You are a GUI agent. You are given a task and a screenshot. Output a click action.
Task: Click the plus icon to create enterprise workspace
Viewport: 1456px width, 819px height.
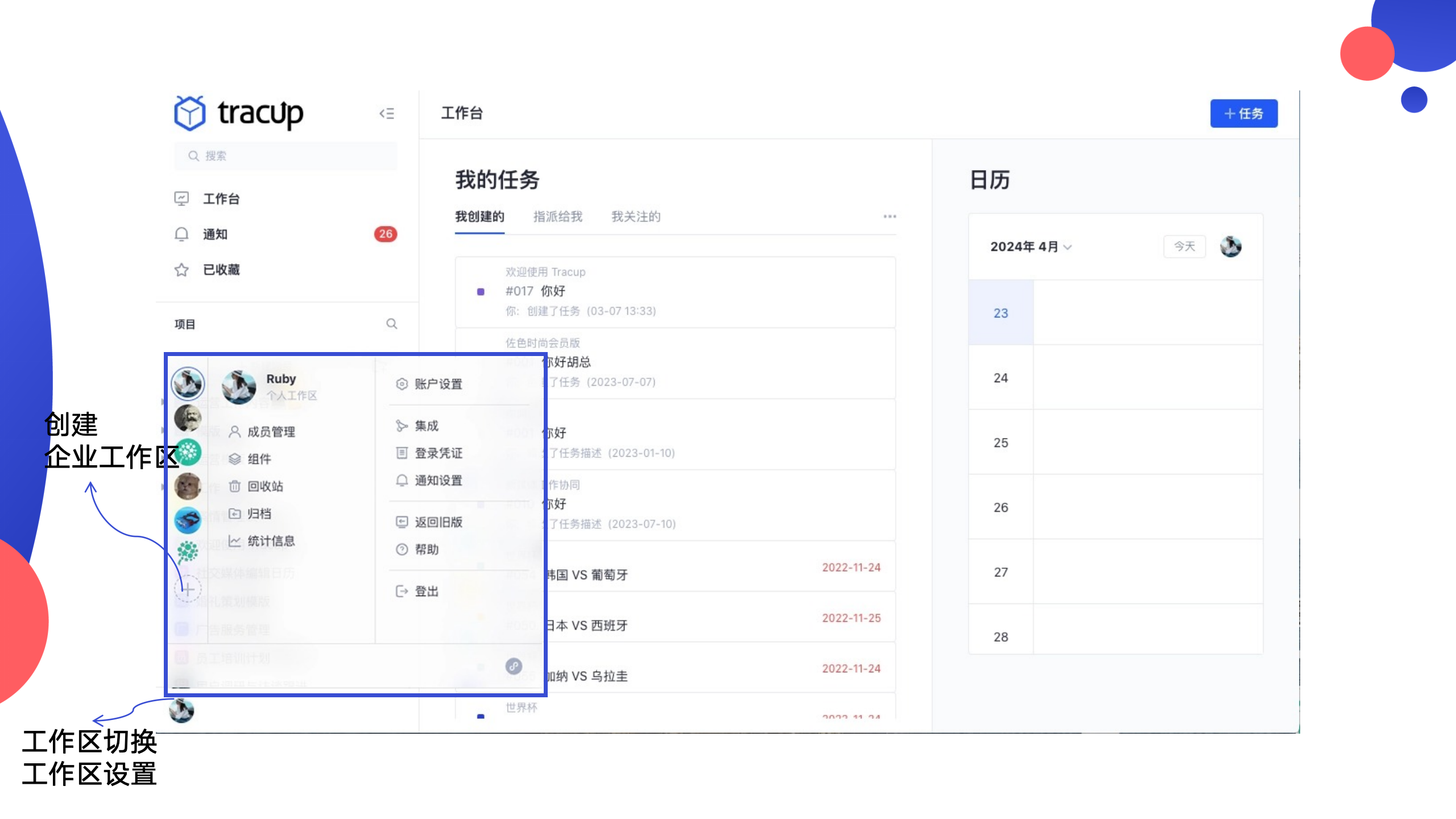point(188,590)
